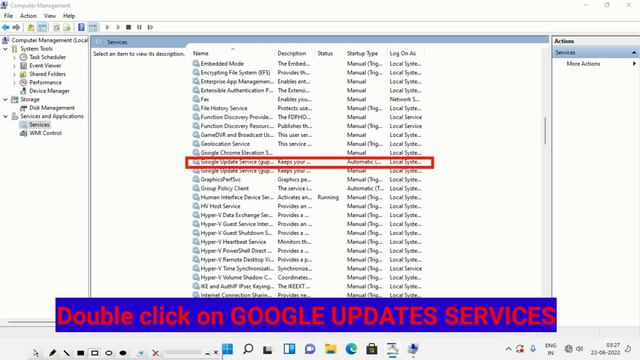The width and height of the screenshot is (640, 360).
Task: Select Human Interface Device Service row
Action: pos(308,197)
